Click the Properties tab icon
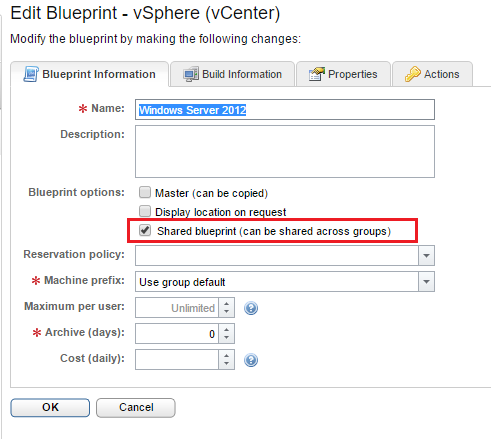This screenshot has height=439, width=491. tap(317, 74)
